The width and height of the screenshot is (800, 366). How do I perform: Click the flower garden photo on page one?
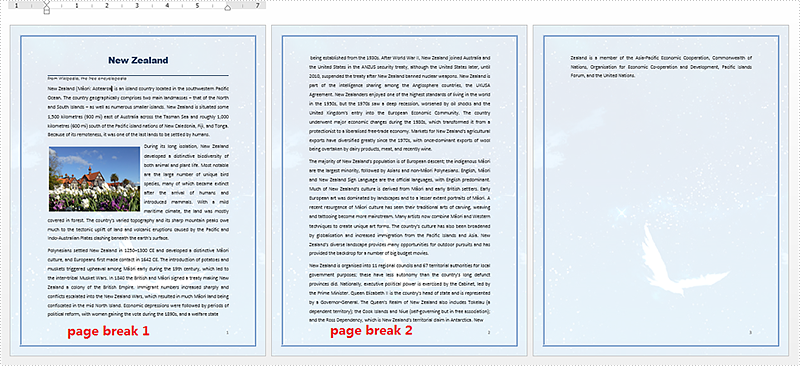pos(94,179)
